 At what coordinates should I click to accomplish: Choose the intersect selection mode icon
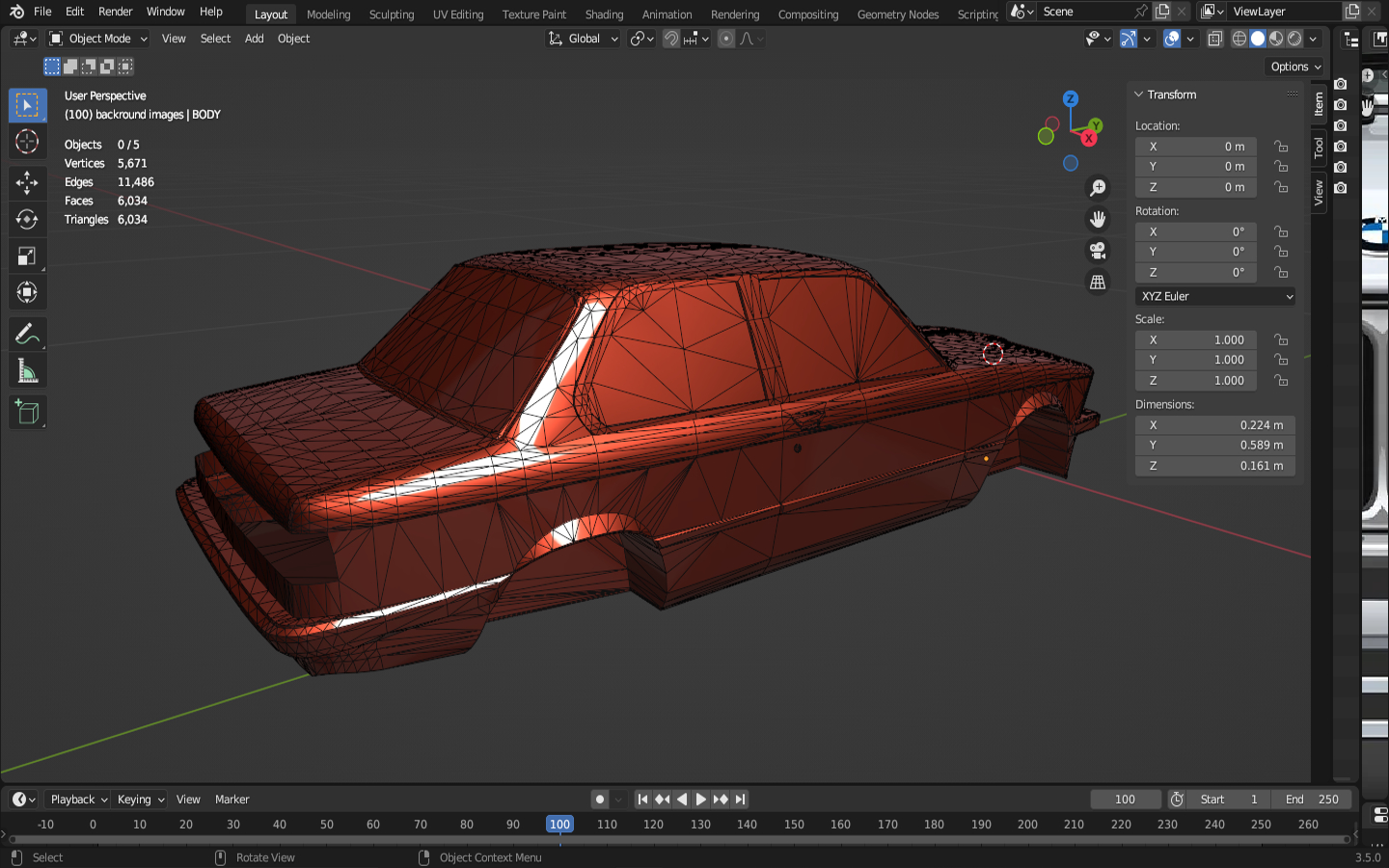125,67
